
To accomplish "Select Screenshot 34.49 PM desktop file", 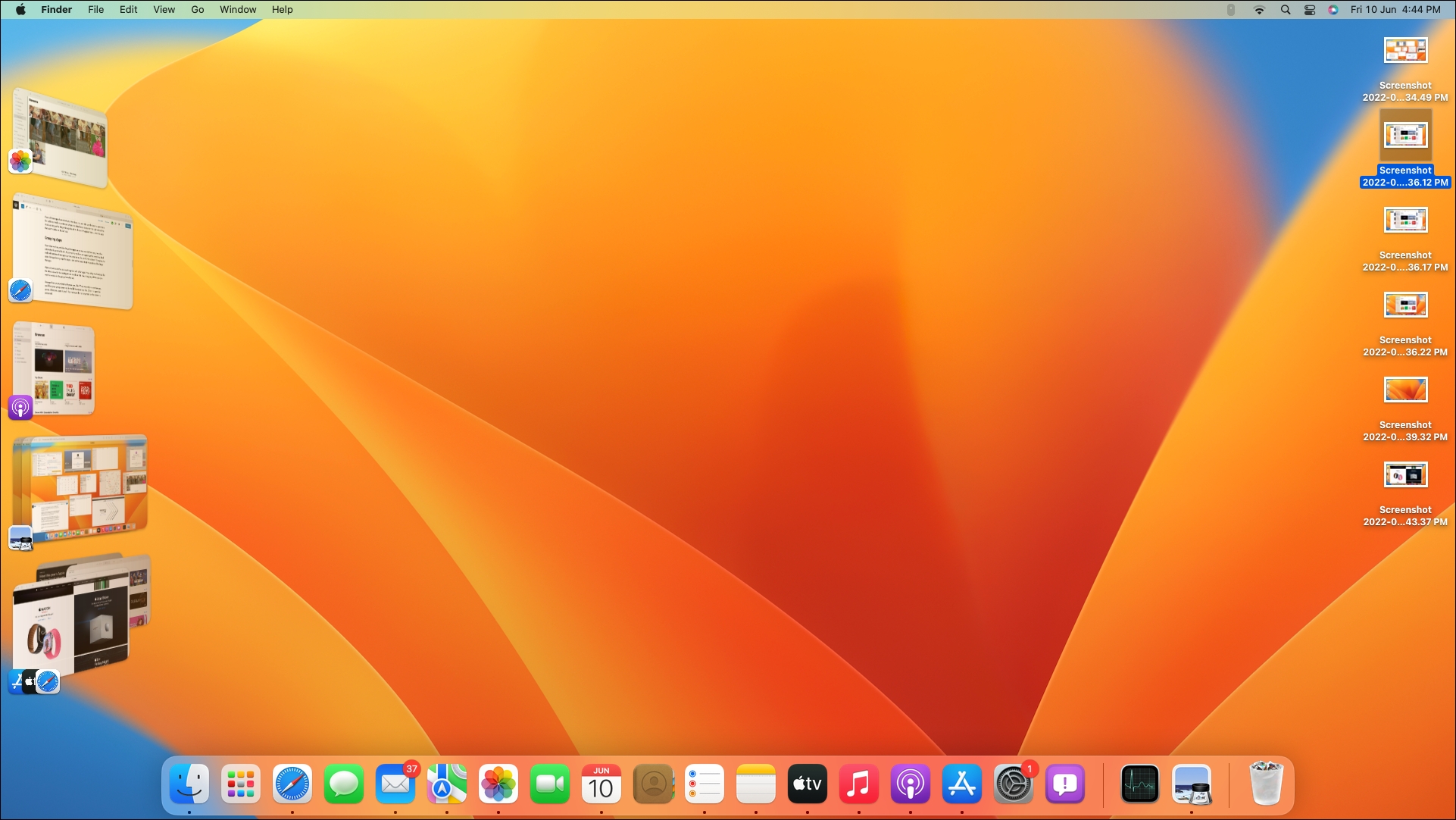I will point(1405,52).
